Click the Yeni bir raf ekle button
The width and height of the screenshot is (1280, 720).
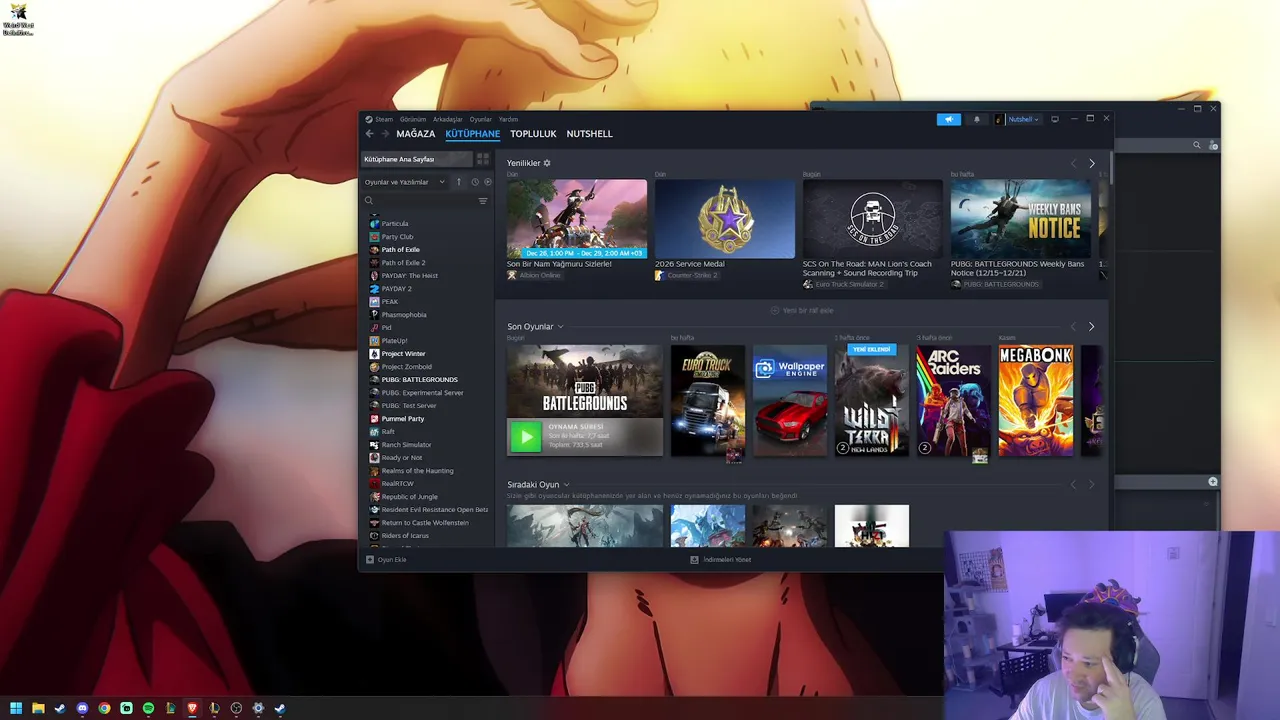[802, 310]
